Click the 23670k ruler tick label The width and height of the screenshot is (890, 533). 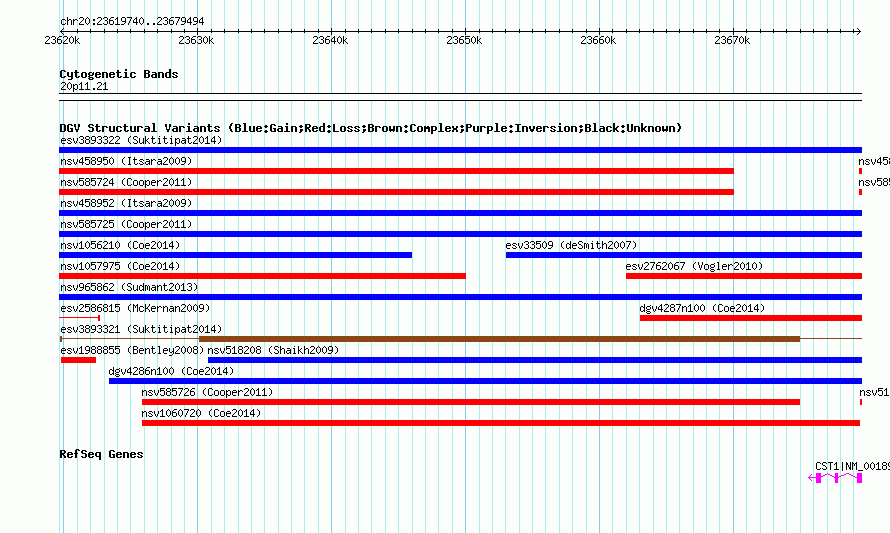pyautogui.click(x=732, y=40)
